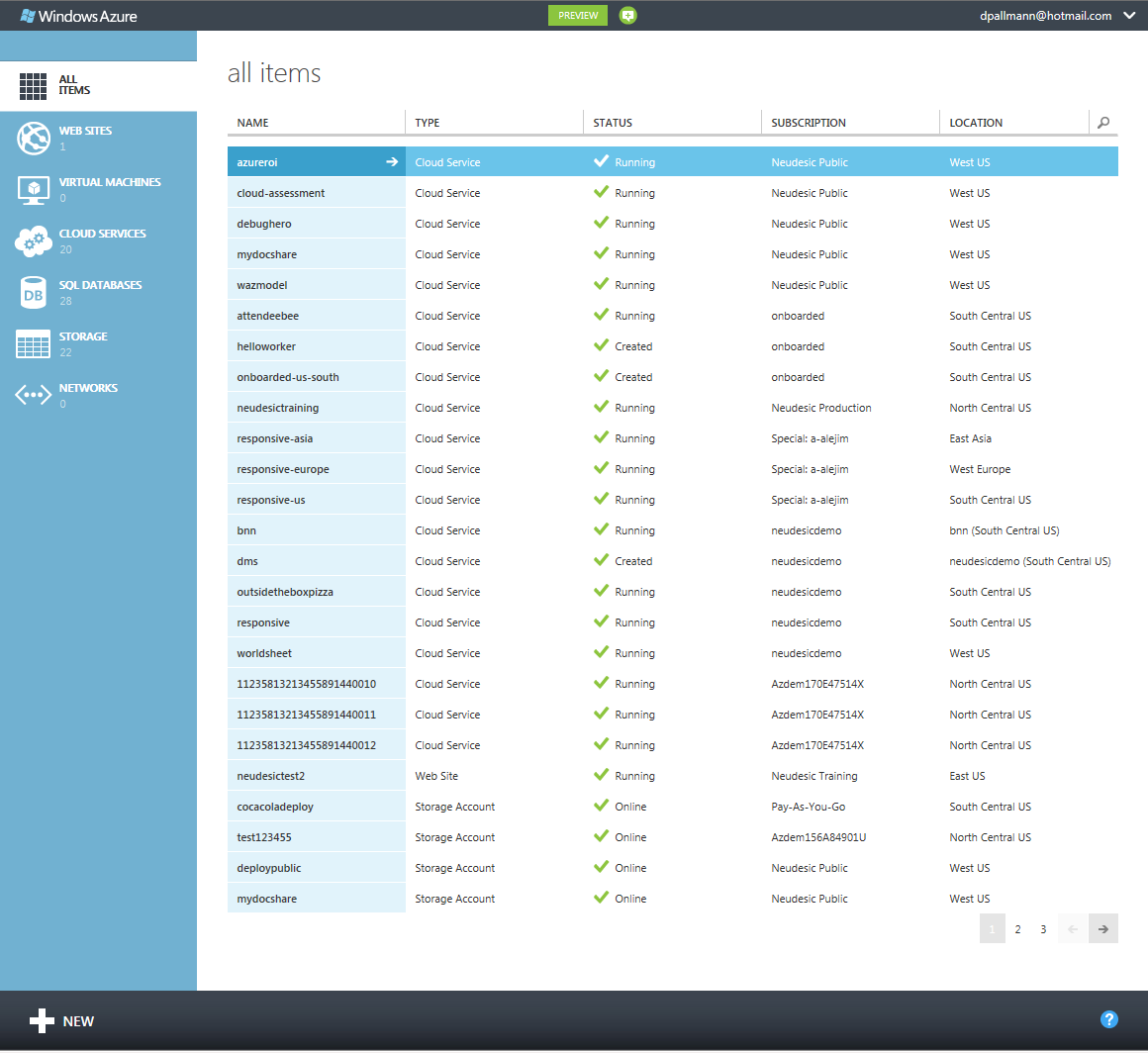Select the responsive-us item

[271, 500]
